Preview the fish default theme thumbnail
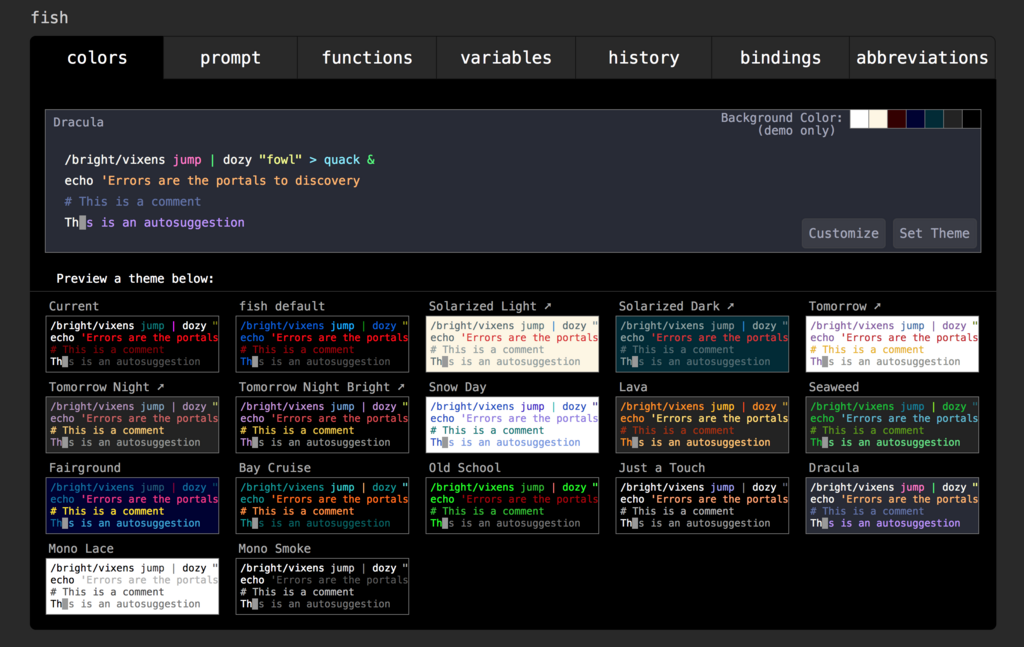 (x=323, y=344)
